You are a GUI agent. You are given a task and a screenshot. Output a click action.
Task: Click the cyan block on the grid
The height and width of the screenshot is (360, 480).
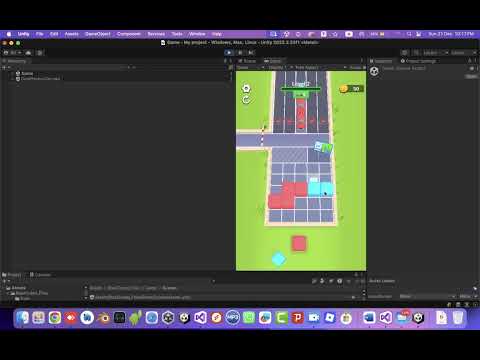(x=320, y=188)
